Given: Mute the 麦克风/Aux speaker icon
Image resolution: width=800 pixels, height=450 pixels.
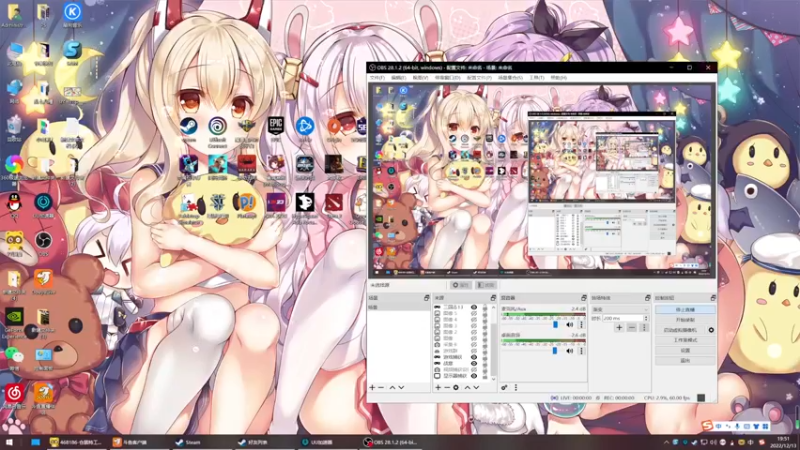Looking at the screenshot, I should click(x=569, y=324).
